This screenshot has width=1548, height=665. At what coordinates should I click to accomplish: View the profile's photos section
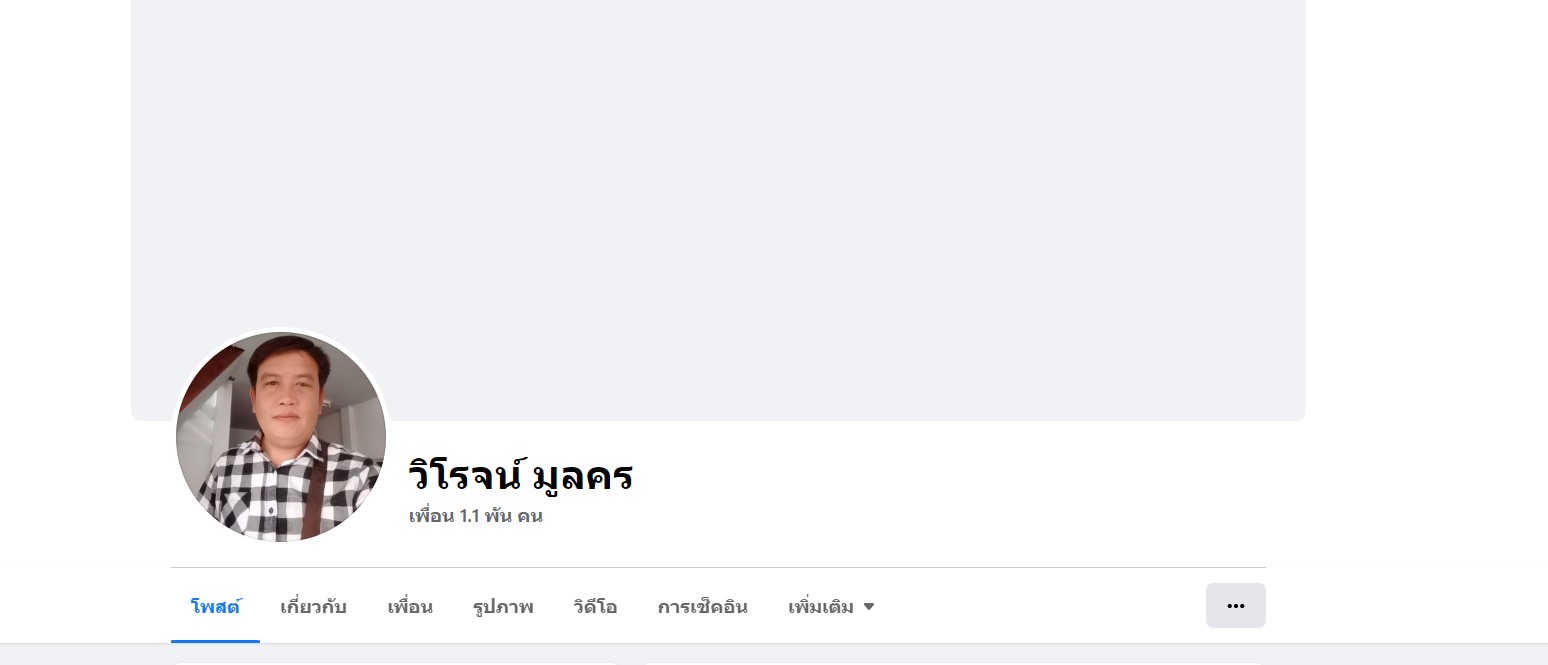[503, 607]
